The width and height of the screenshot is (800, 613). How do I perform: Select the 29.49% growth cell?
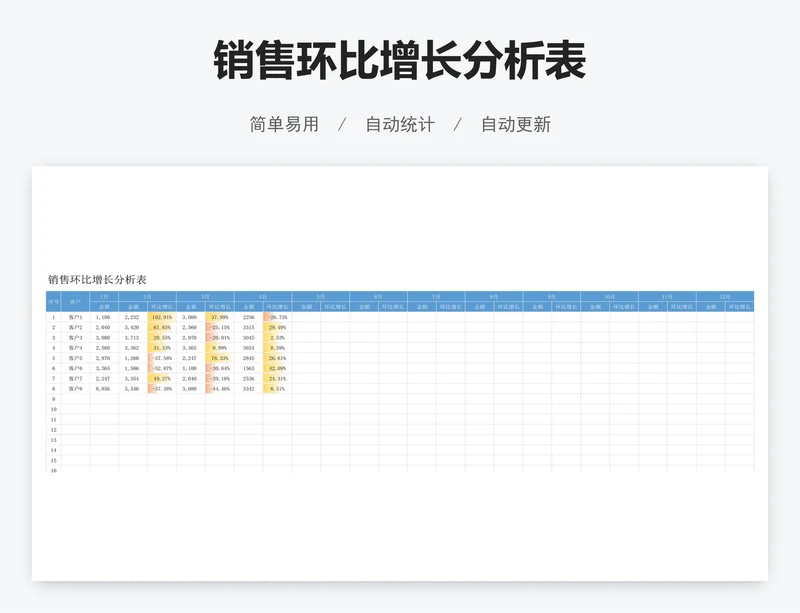coord(278,327)
